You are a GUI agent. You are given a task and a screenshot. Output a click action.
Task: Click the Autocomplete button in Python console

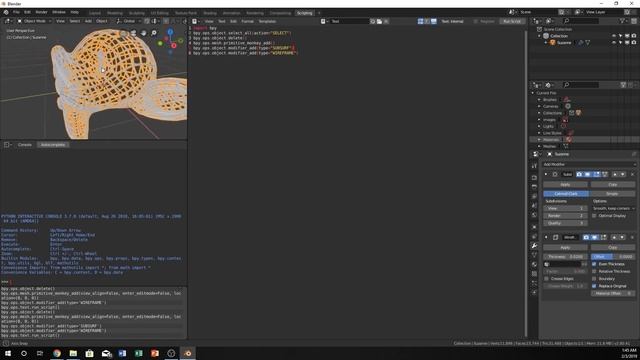click(x=53, y=145)
